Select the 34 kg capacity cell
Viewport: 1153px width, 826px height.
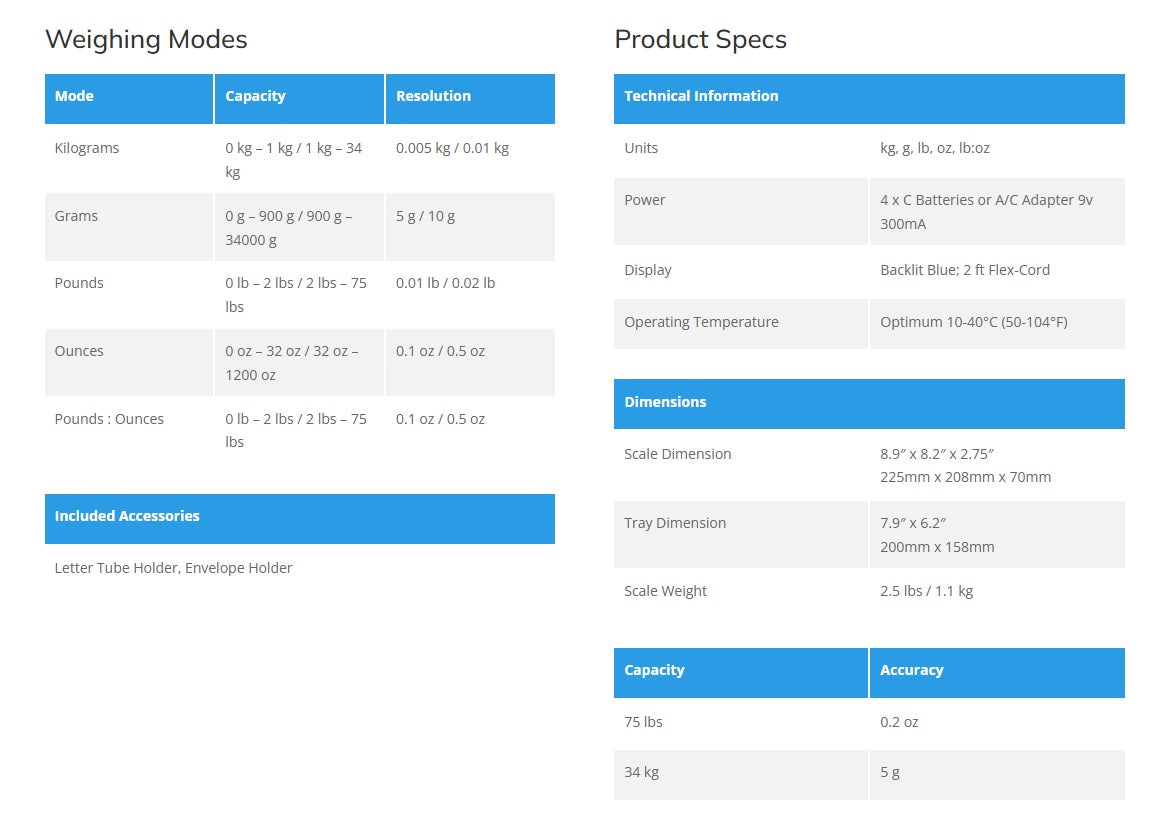(641, 772)
